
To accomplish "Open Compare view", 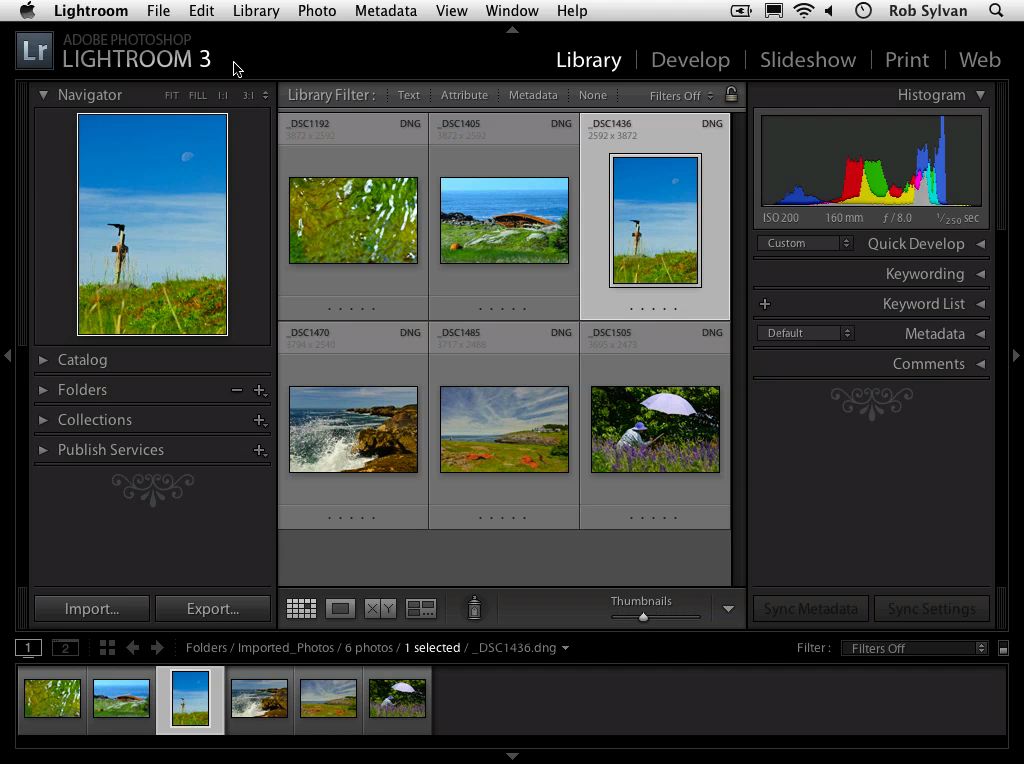I will point(381,608).
